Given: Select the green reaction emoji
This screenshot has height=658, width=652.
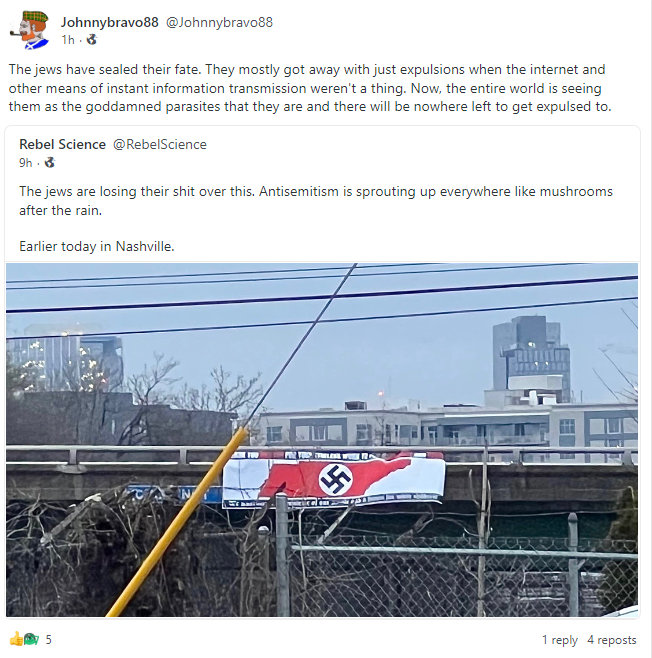Looking at the screenshot, I should [32, 639].
